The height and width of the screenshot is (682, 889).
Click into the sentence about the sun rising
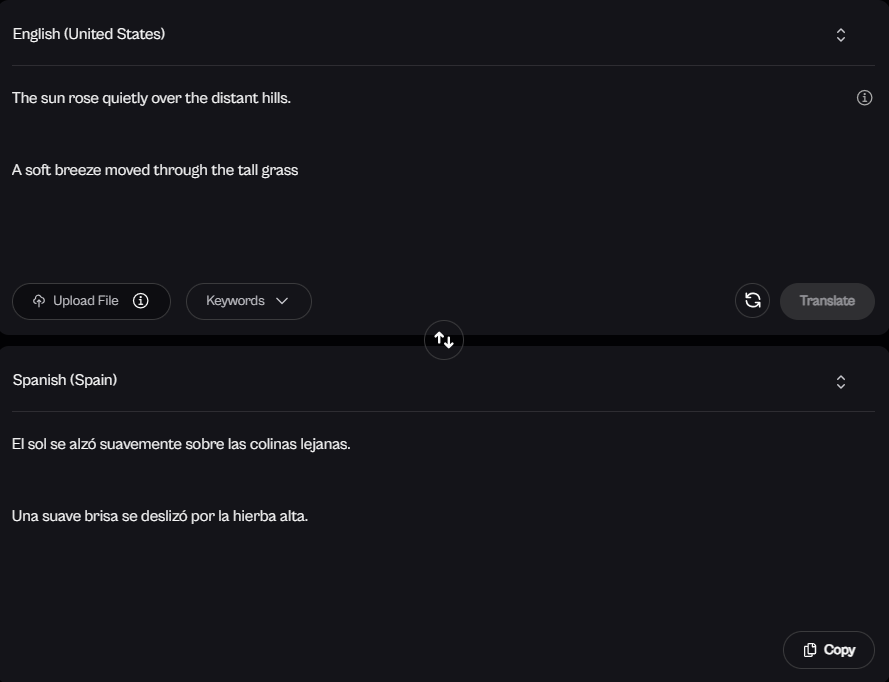(151, 98)
